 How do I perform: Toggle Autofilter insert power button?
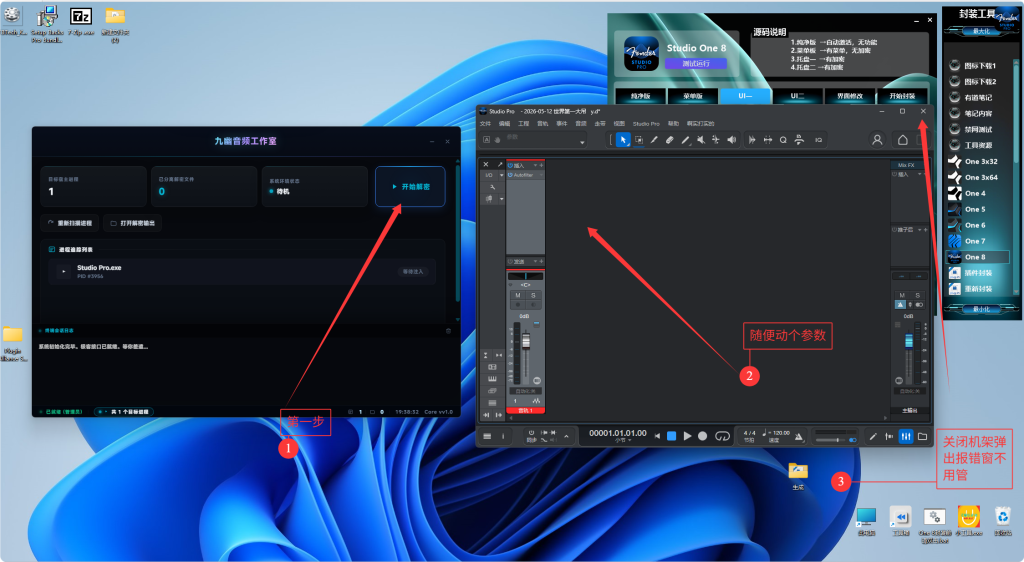tap(510, 175)
